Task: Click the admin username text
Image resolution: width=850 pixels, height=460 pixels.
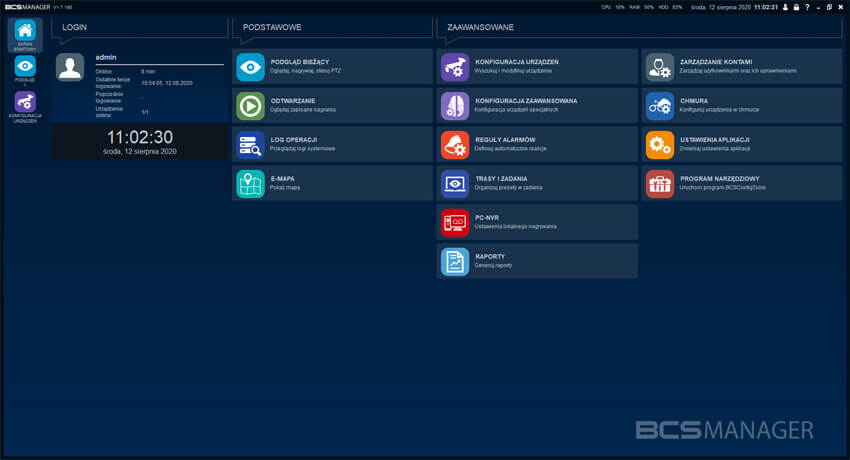Action: click(x=106, y=57)
